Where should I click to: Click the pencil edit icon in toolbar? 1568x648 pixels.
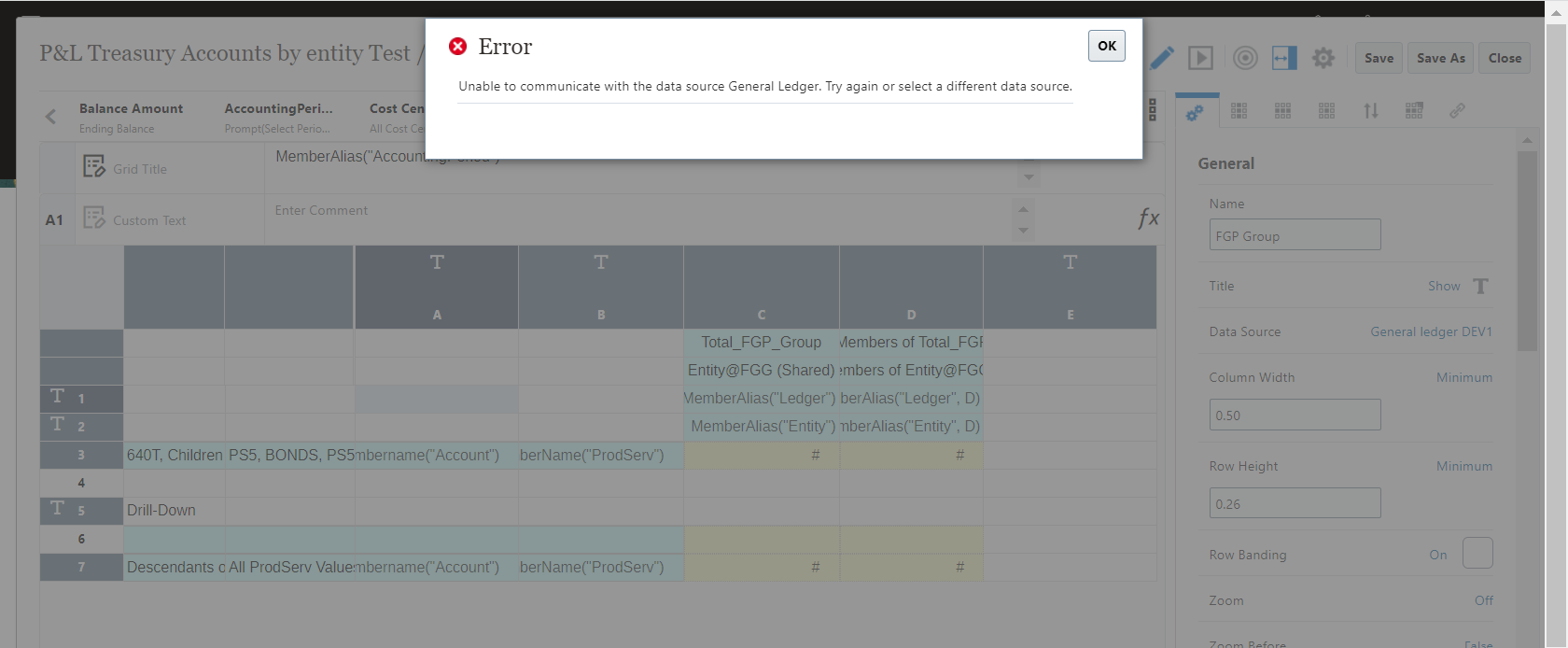click(1162, 58)
